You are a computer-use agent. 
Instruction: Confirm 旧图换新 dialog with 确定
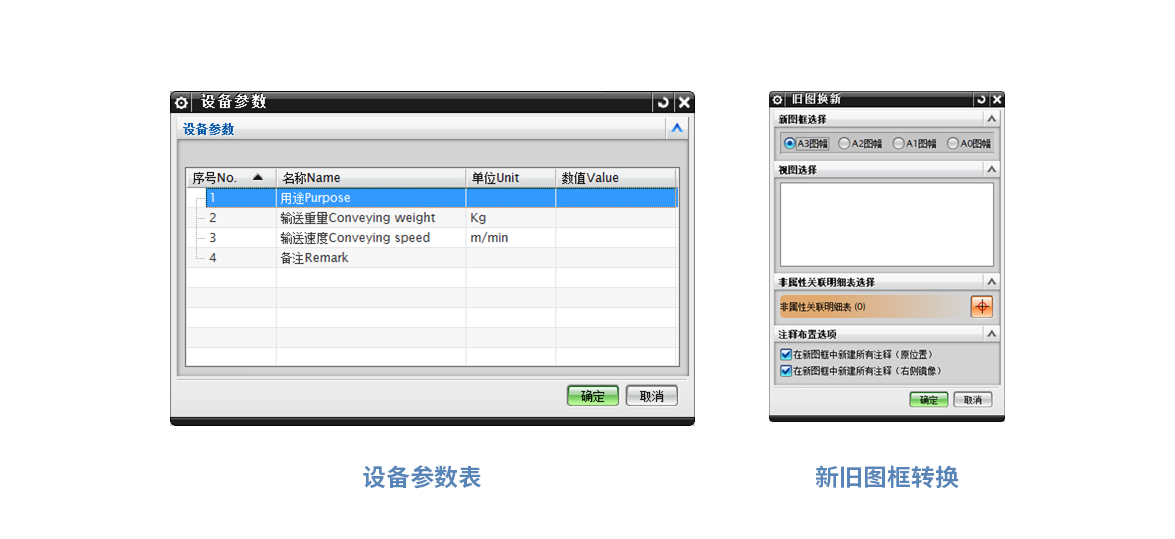pos(929,400)
